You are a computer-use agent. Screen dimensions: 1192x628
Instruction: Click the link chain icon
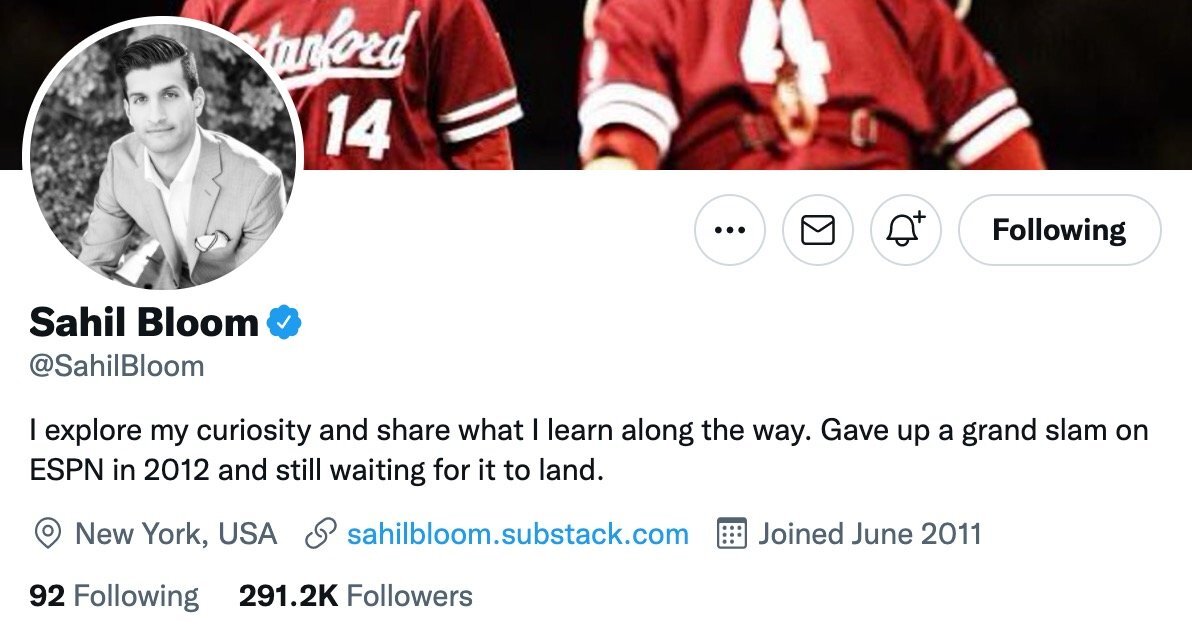coord(318,535)
